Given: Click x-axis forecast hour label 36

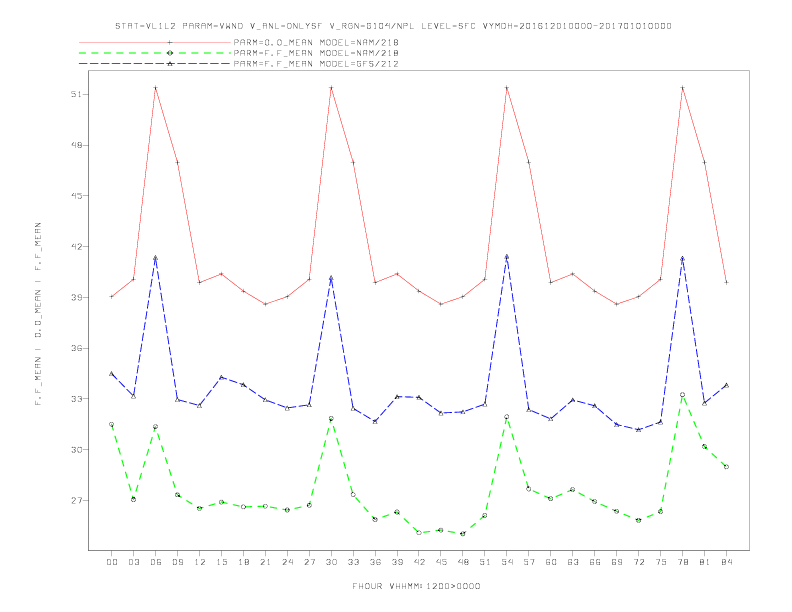Looking at the screenshot, I should [375, 562].
